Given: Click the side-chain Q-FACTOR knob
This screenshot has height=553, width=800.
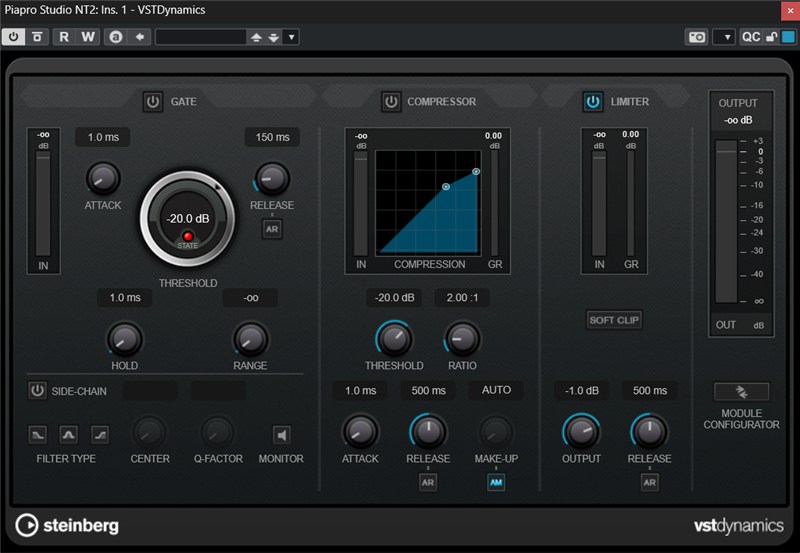Looking at the screenshot, I should coord(218,433).
